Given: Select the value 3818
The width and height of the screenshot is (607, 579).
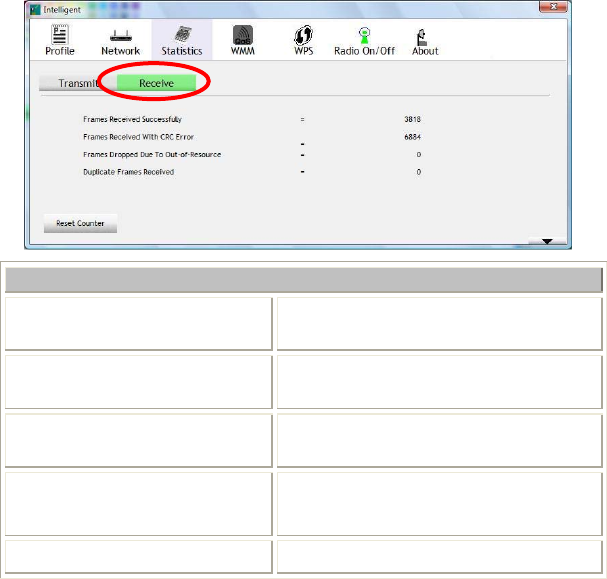Looking at the screenshot, I should click(412, 119).
